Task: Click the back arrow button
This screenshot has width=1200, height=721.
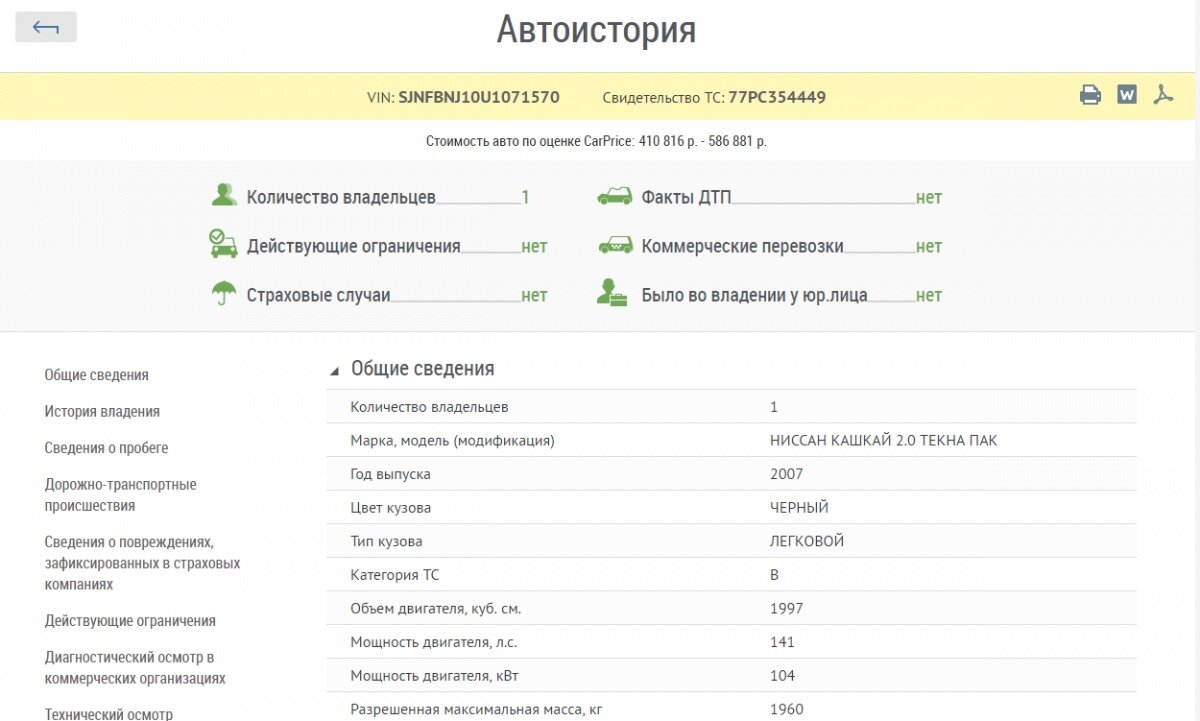Action: pyautogui.click(x=46, y=27)
